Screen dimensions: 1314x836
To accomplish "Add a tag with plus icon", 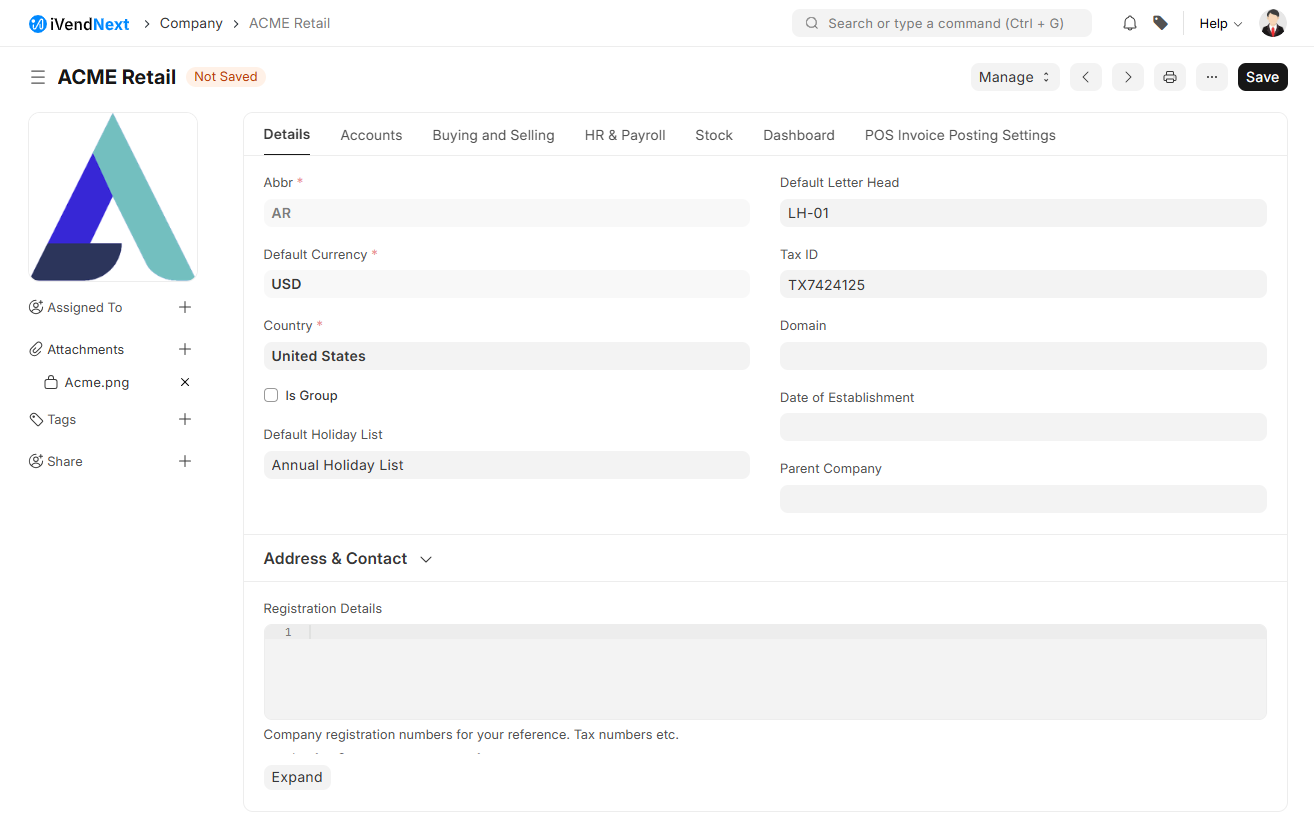I will click(x=185, y=419).
